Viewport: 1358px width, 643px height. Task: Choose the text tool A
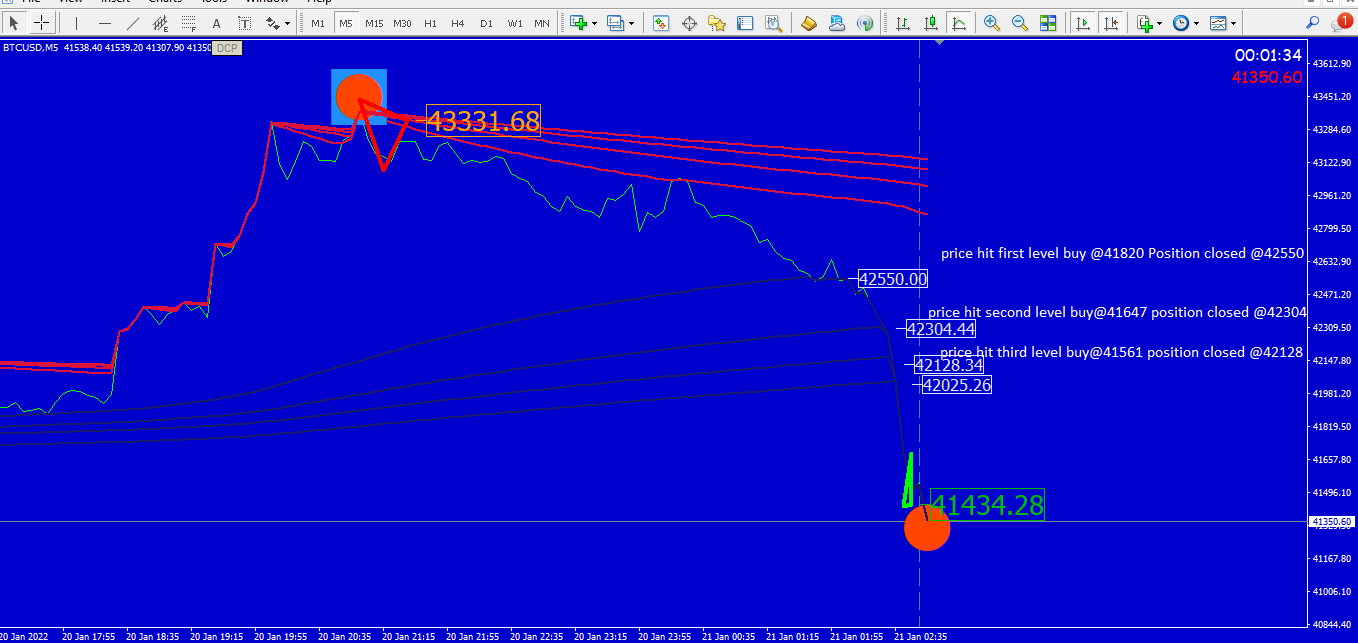tap(217, 22)
